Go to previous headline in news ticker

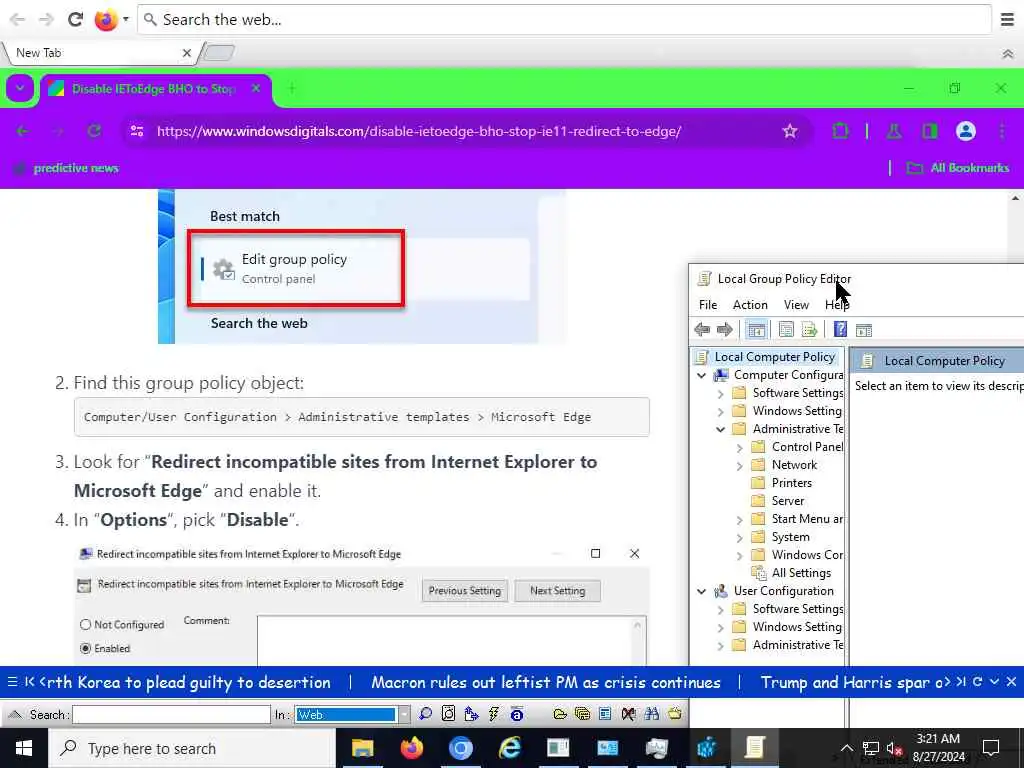29,682
